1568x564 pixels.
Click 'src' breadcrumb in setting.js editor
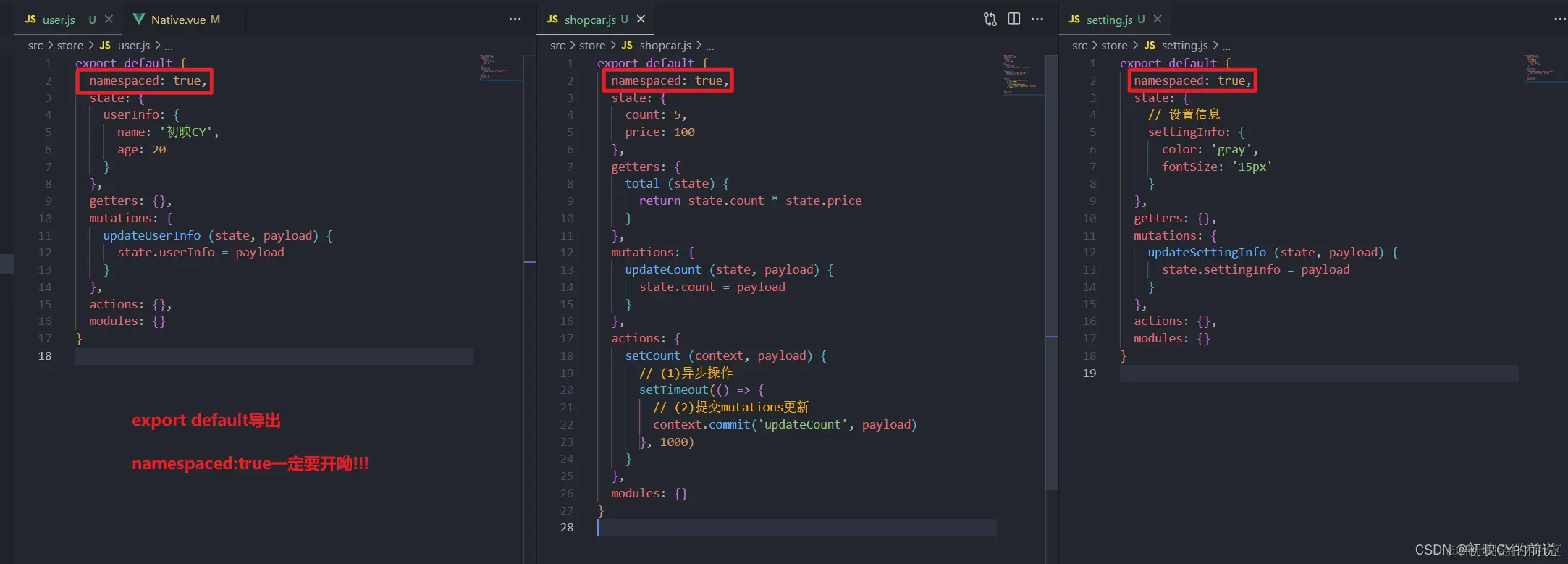1079,45
